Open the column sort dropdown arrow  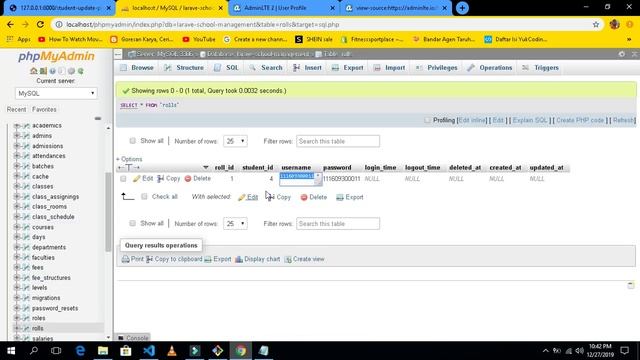(x=206, y=168)
